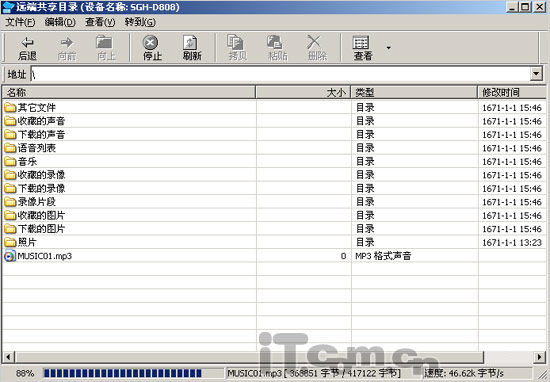Sort by the 名称 column header

pyautogui.click(x=129, y=92)
